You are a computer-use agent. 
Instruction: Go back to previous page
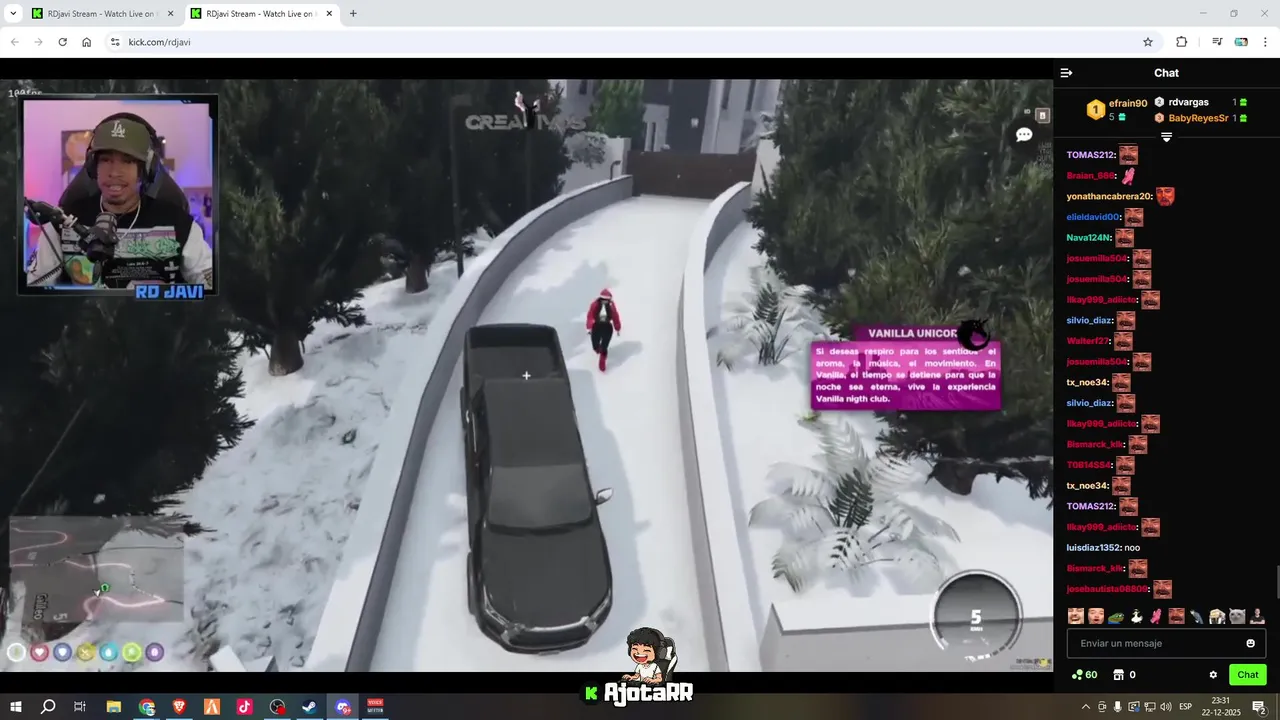[x=14, y=42]
